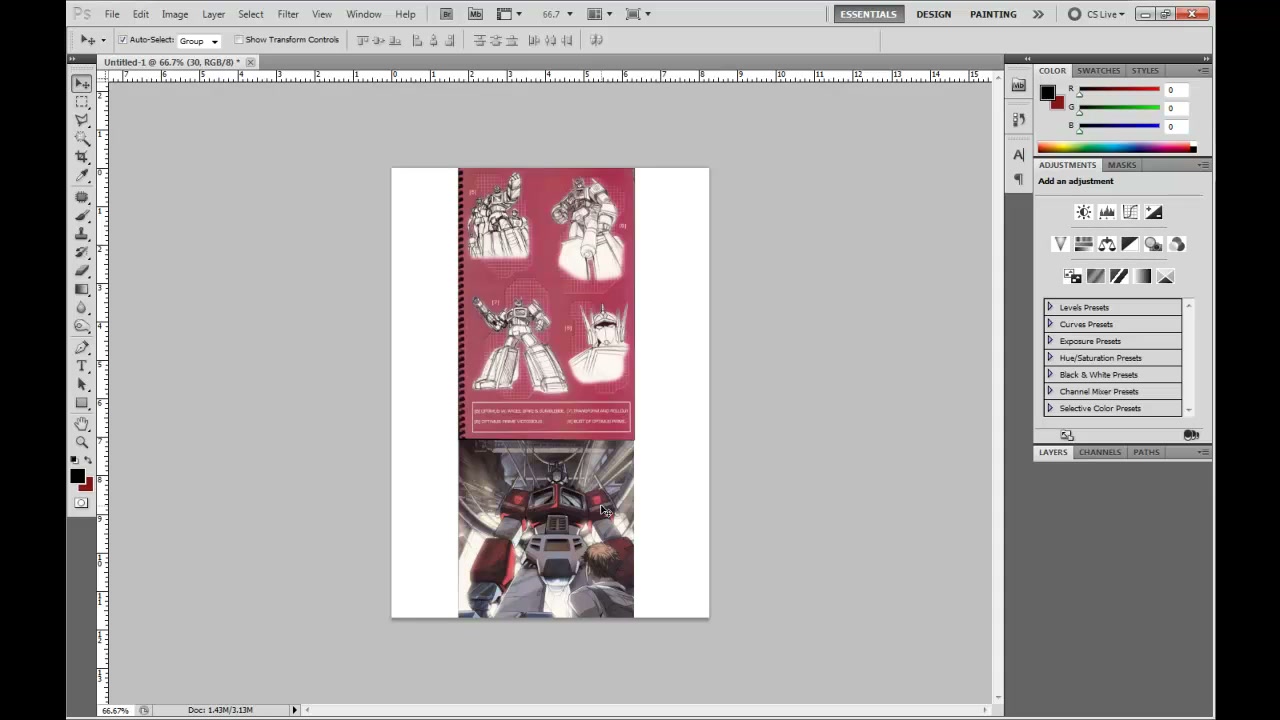
Task: Switch to the Paths tab
Action: tap(1146, 452)
